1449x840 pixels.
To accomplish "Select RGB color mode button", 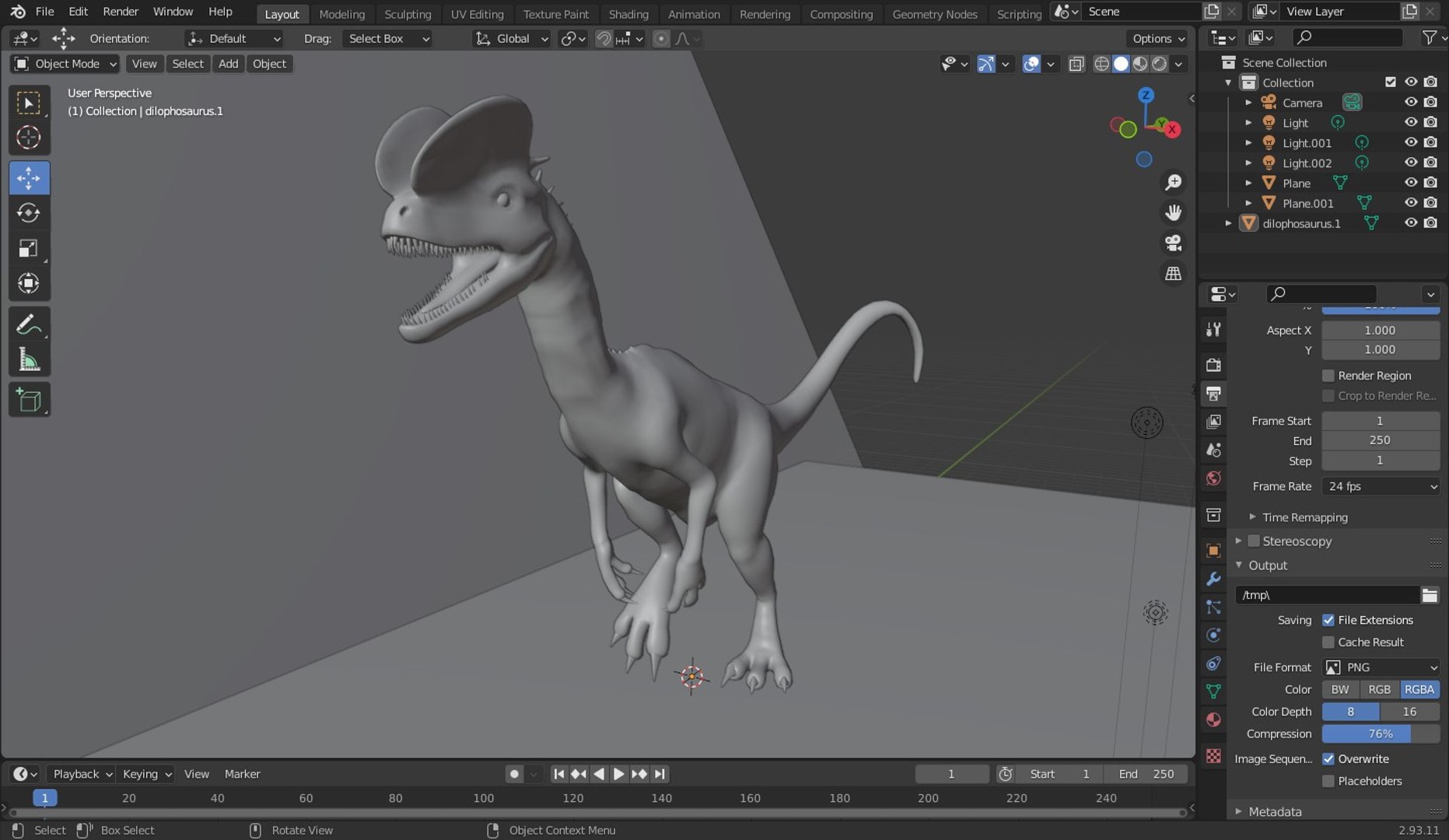I will (1379, 690).
